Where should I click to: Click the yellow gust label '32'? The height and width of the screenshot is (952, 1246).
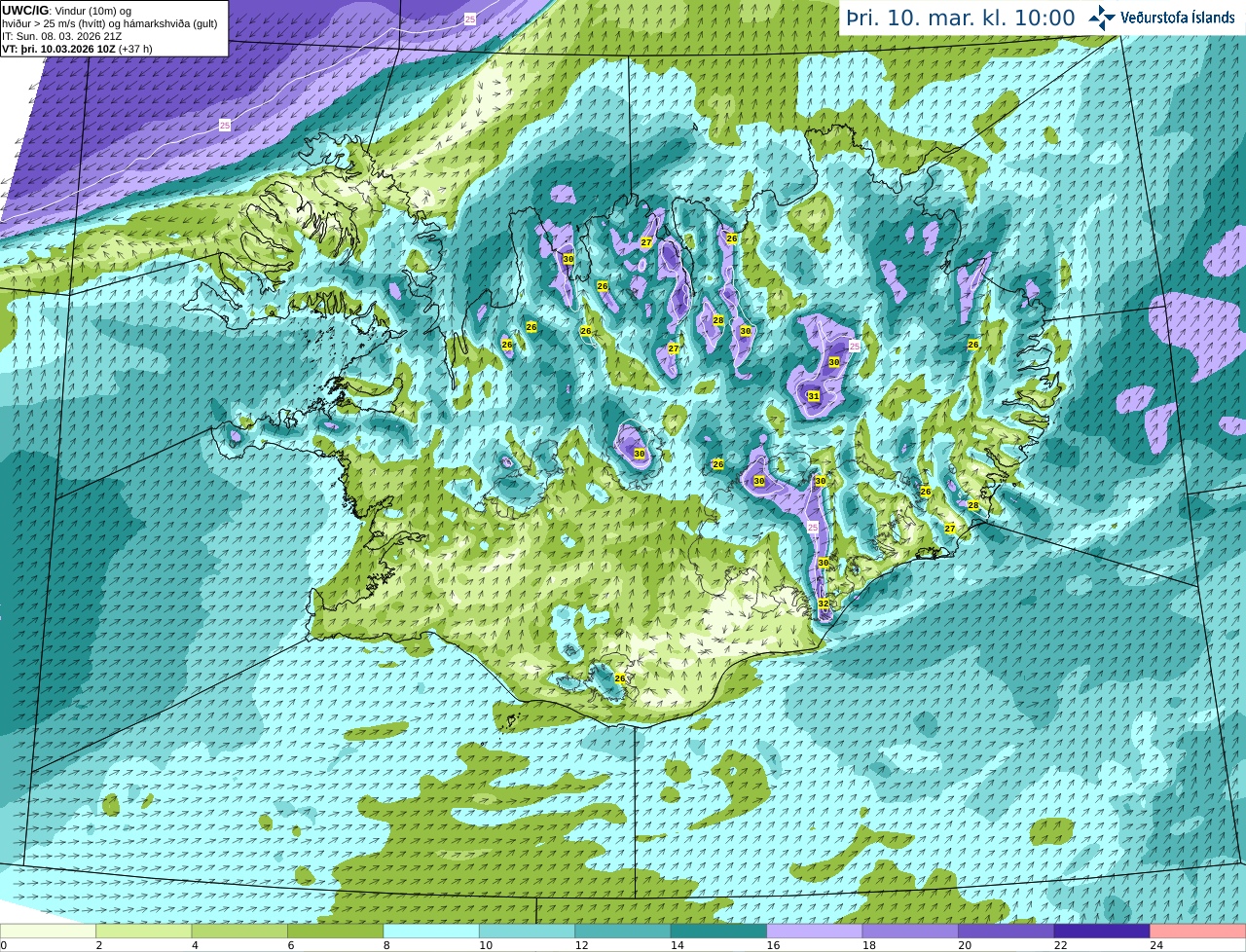pyautogui.click(x=823, y=604)
